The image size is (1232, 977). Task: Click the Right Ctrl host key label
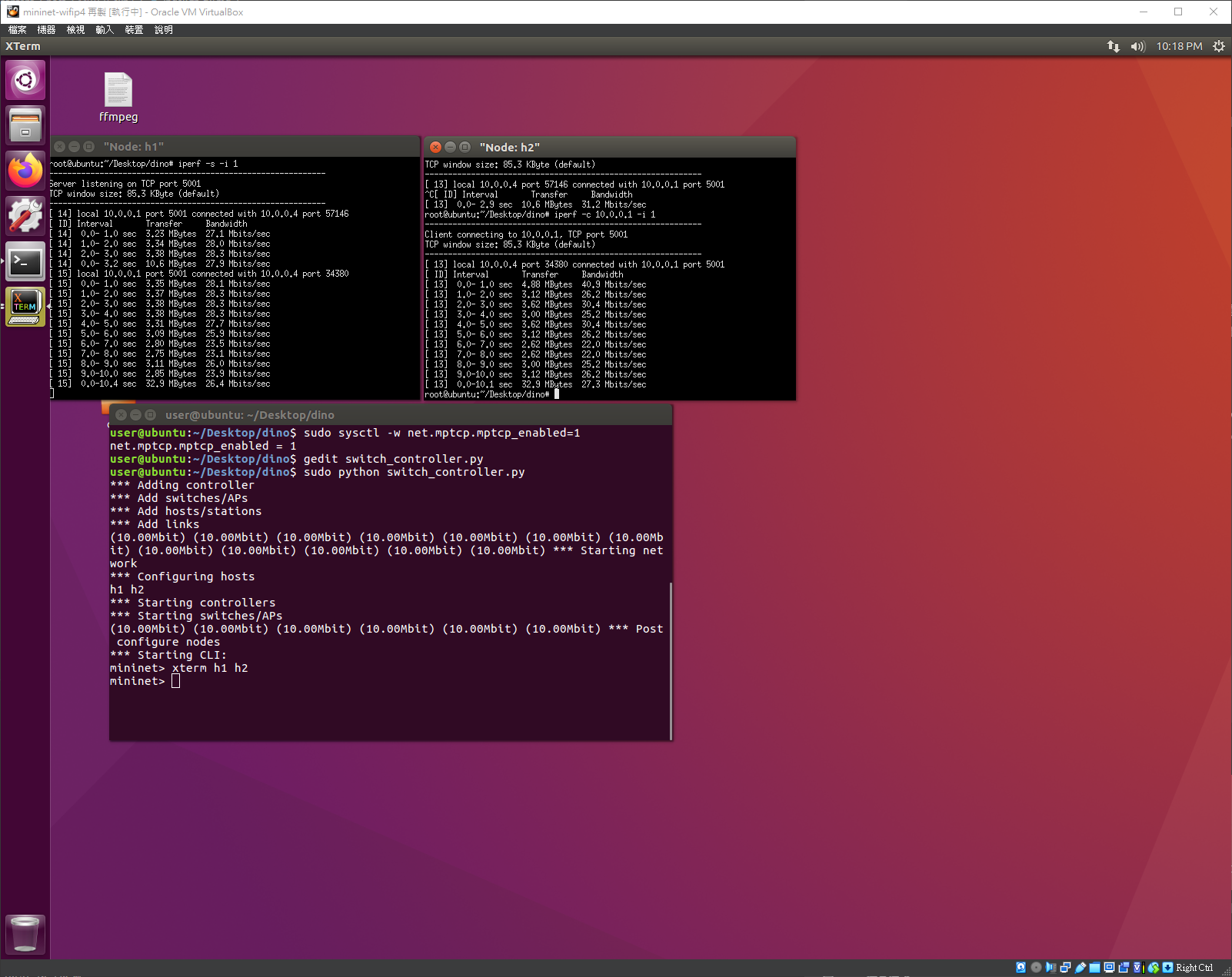pos(1194,968)
